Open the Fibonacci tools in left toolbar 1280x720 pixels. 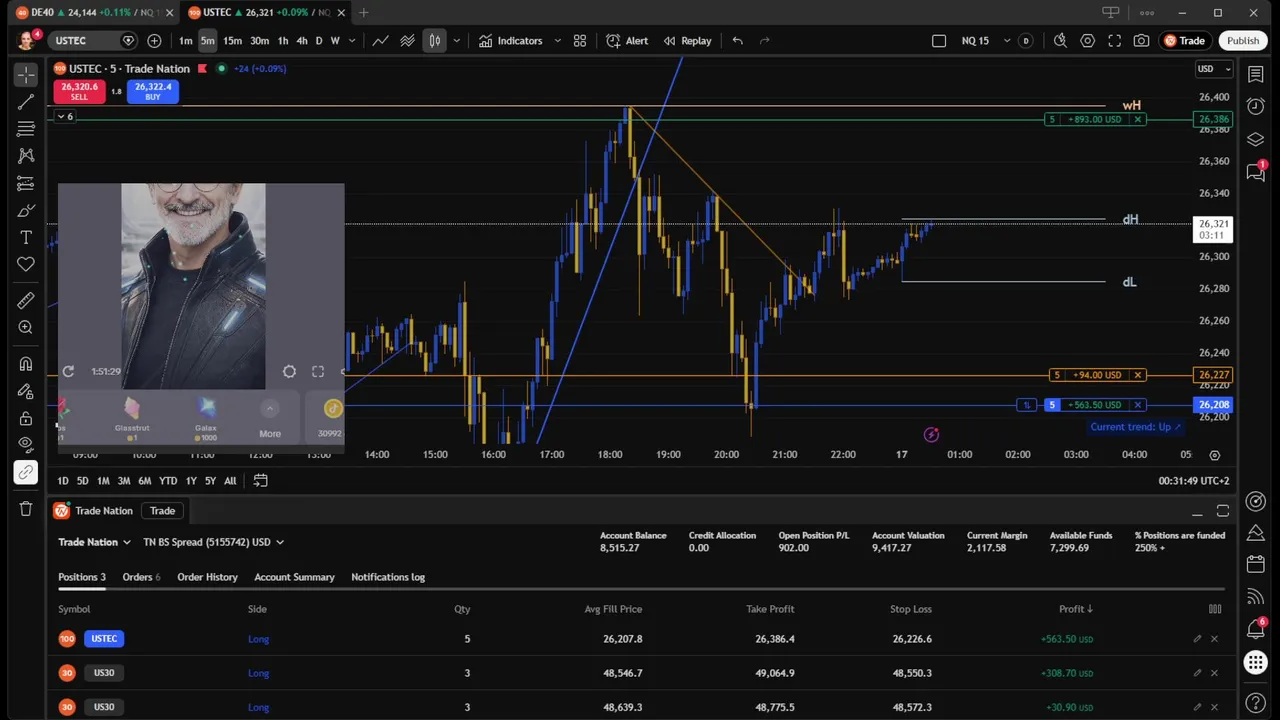[26, 129]
